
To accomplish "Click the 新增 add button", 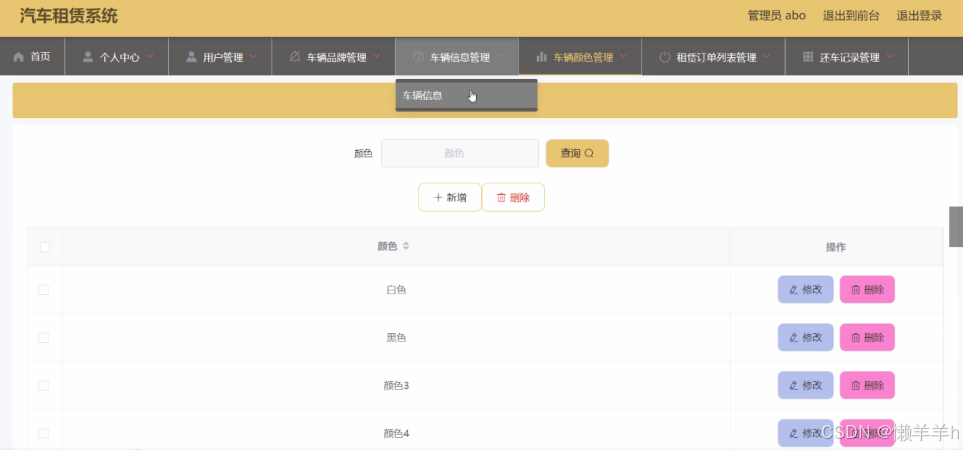I will pos(450,198).
